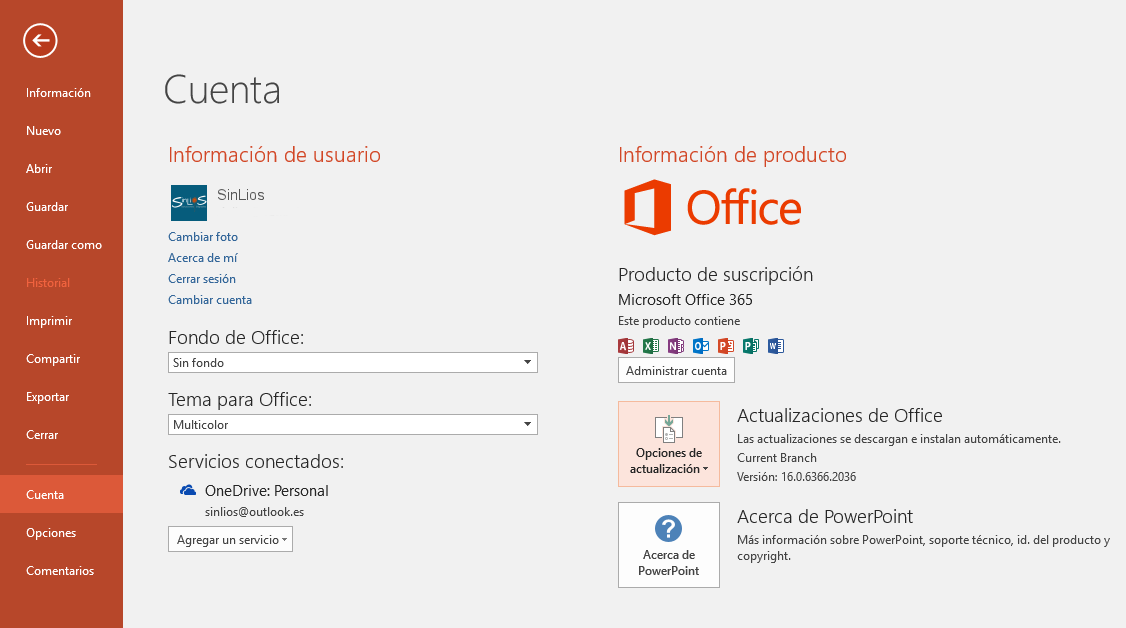Viewport: 1126px width, 628px height.
Task: Click the Word icon
Action: [x=776, y=346]
